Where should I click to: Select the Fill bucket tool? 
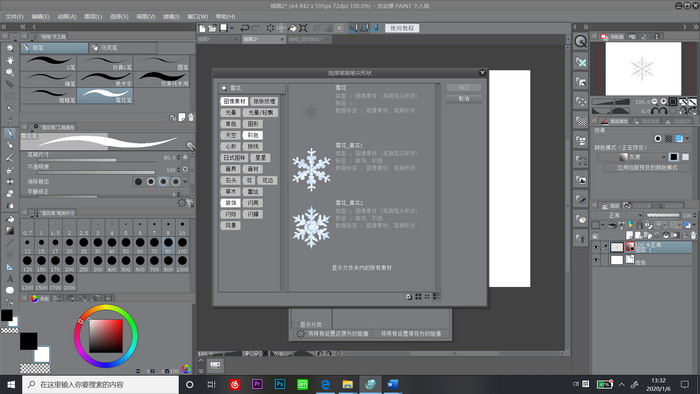click(9, 219)
